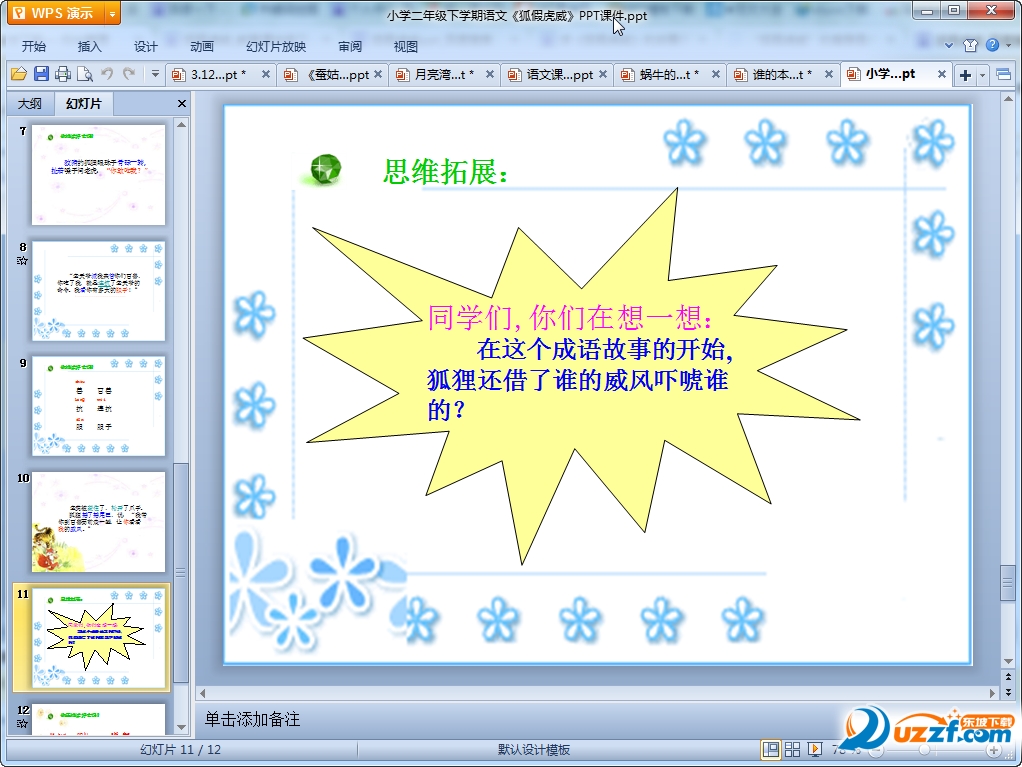The height and width of the screenshot is (767, 1022).
Task: Select slide 12 thumbnail
Action: pyautogui.click(x=98, y=719)
